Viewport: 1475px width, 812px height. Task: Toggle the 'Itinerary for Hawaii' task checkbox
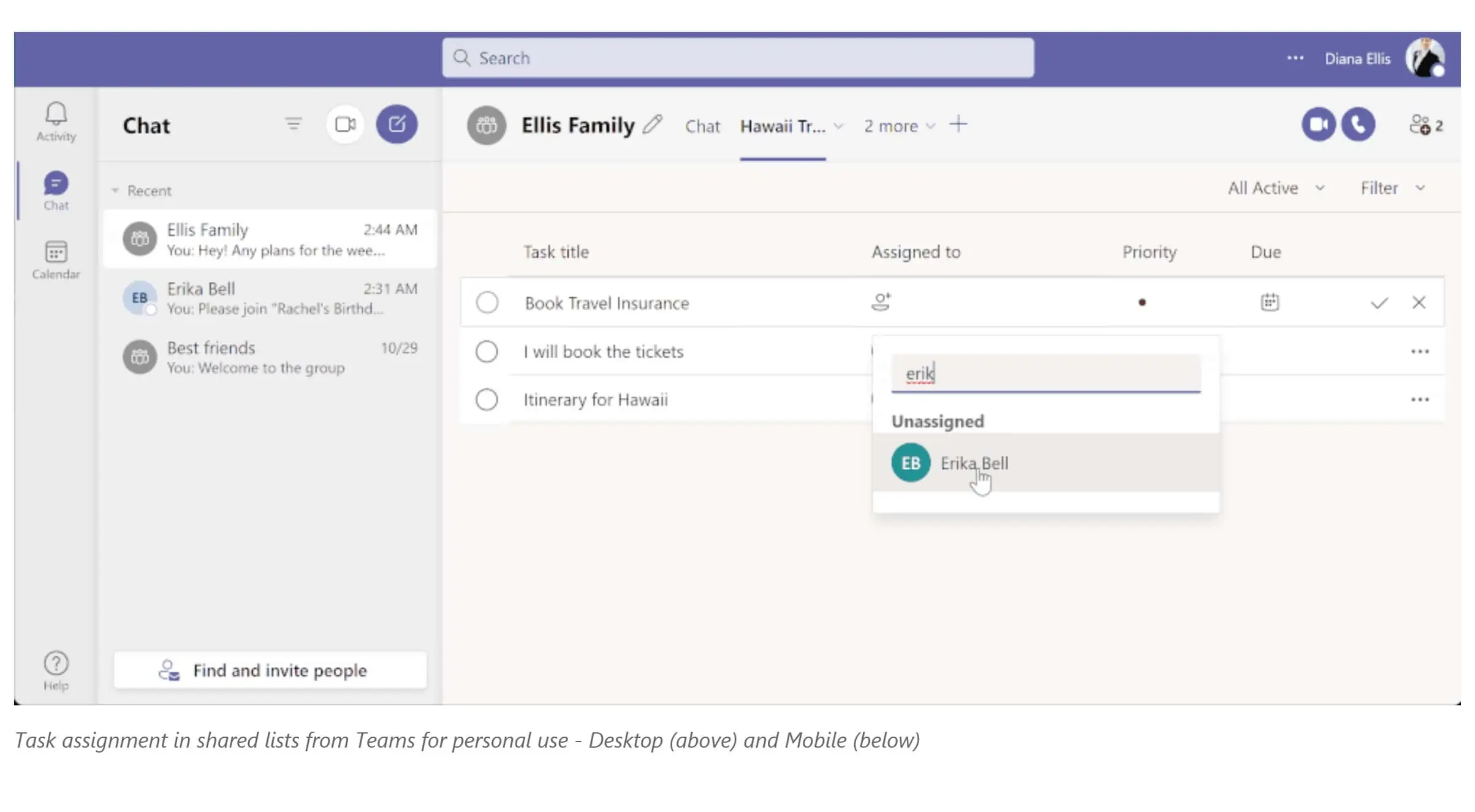tap(487, 399)
